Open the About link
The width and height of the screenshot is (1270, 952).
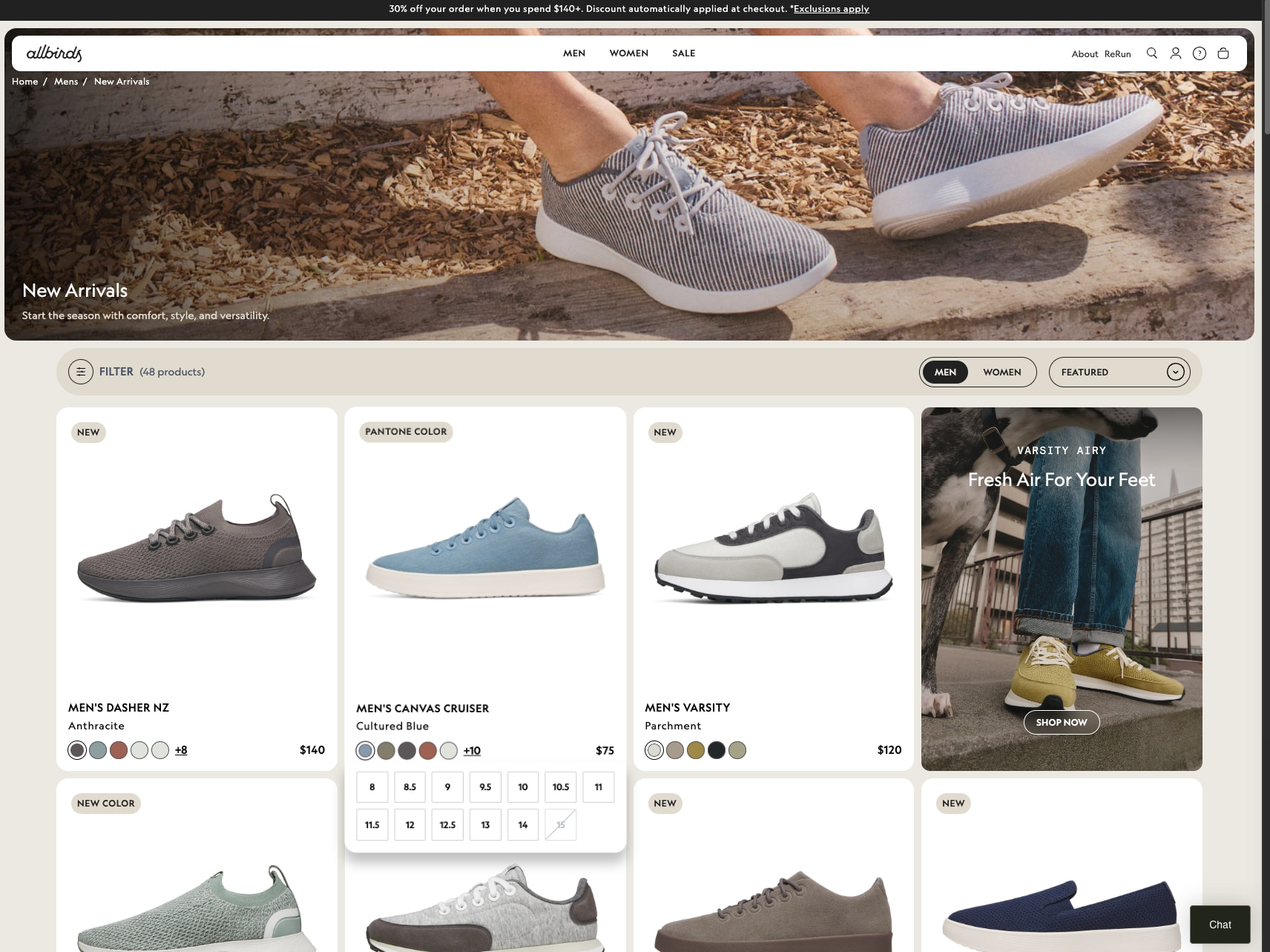[1085, 54]
